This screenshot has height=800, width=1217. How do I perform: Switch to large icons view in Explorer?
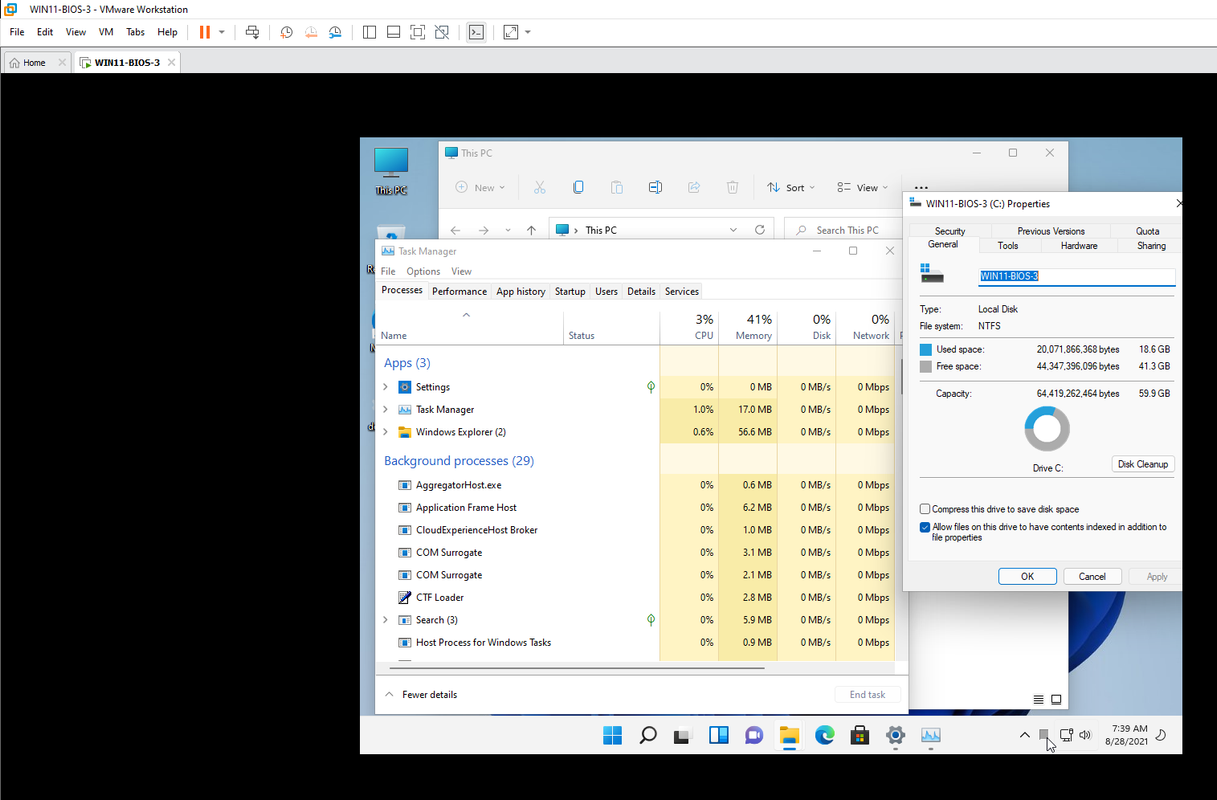[1056, 700]
